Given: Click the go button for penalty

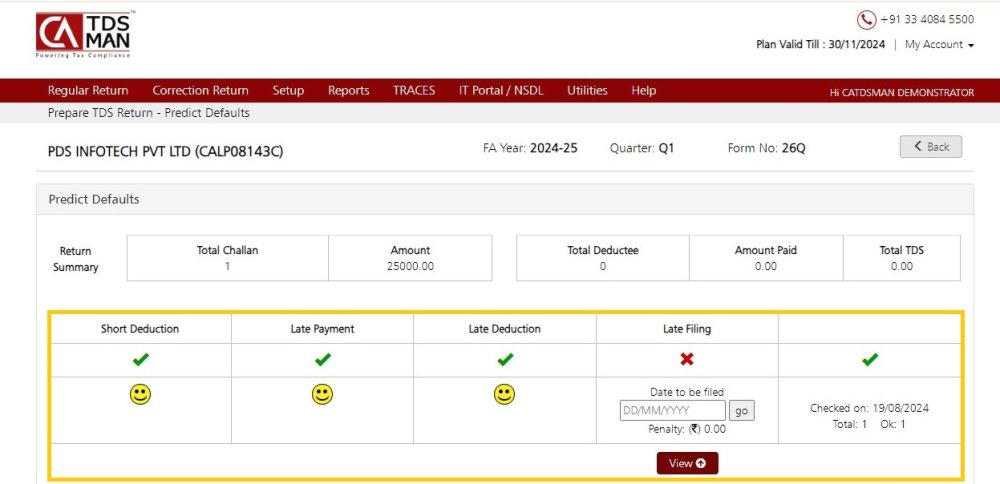Looking at the screenshot, I should 742,411.
